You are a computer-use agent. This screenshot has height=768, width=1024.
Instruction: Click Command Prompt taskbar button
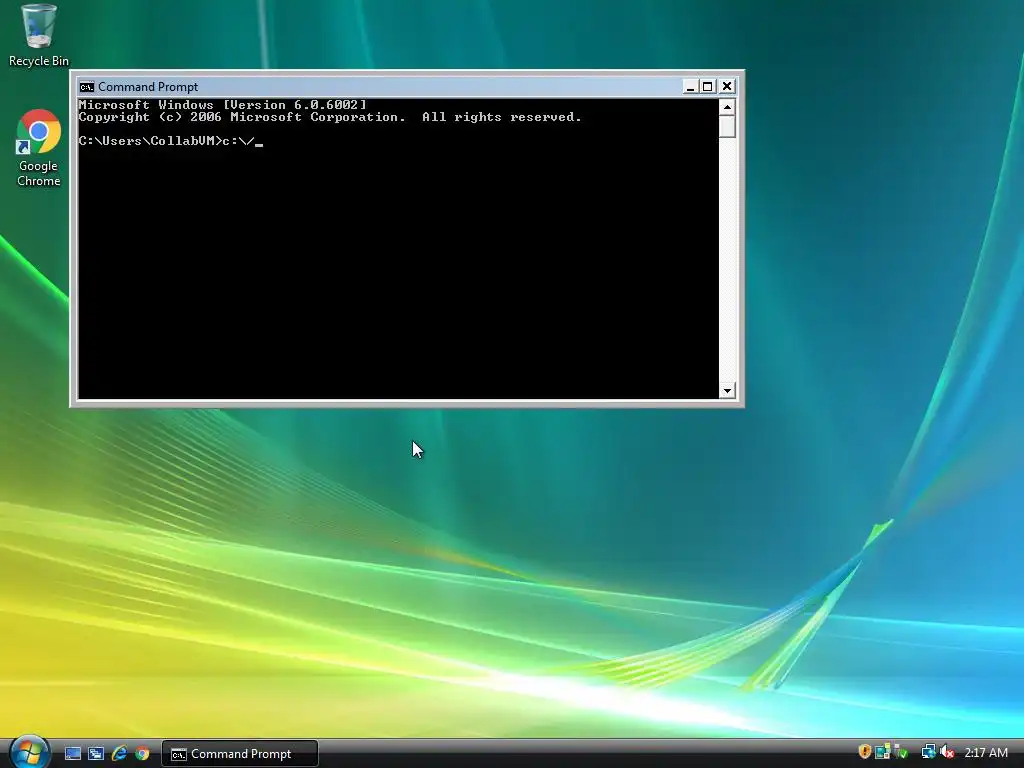point(240,754)
